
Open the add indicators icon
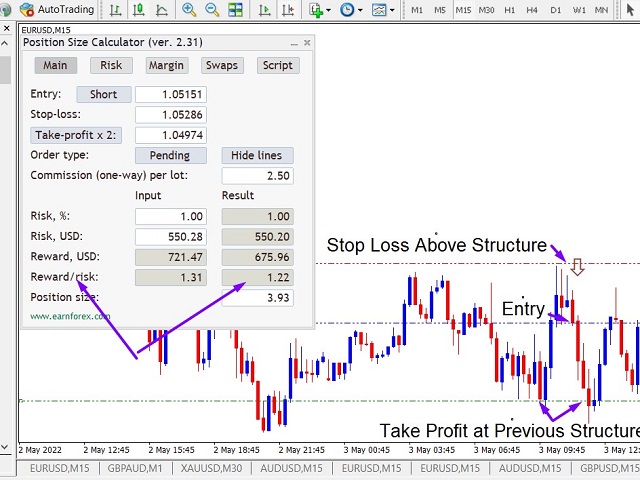pos(316,9)
